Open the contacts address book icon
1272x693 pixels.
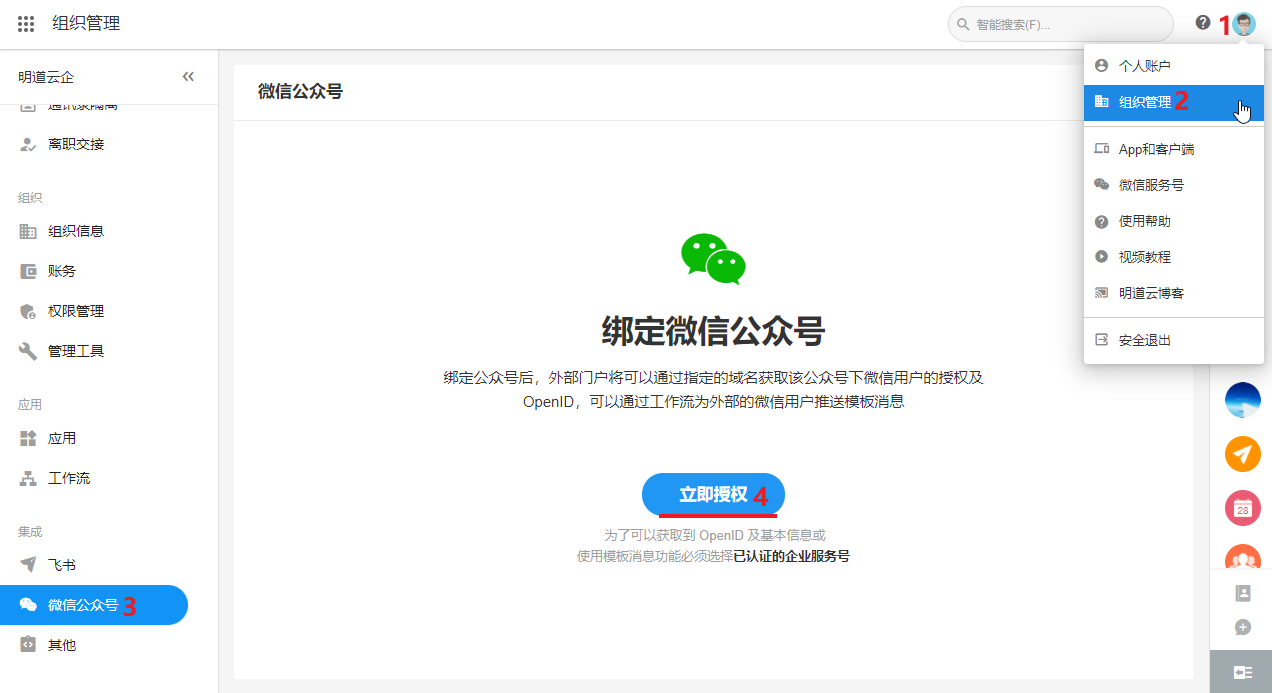point(1243,593)
